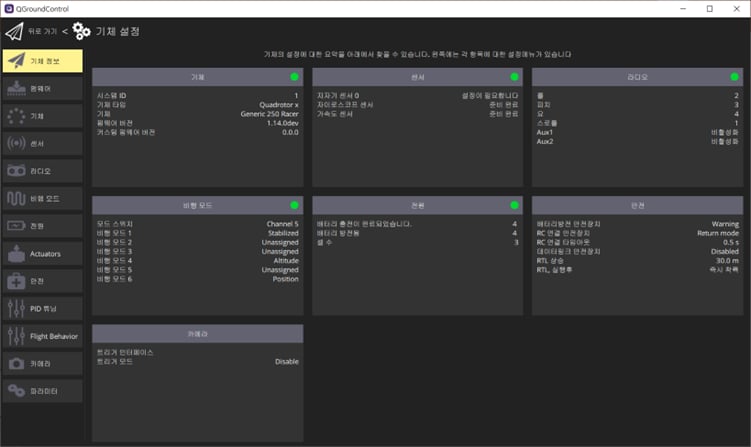
Task: Open 전원 power setup in sidebar
Action: [41, 226]
